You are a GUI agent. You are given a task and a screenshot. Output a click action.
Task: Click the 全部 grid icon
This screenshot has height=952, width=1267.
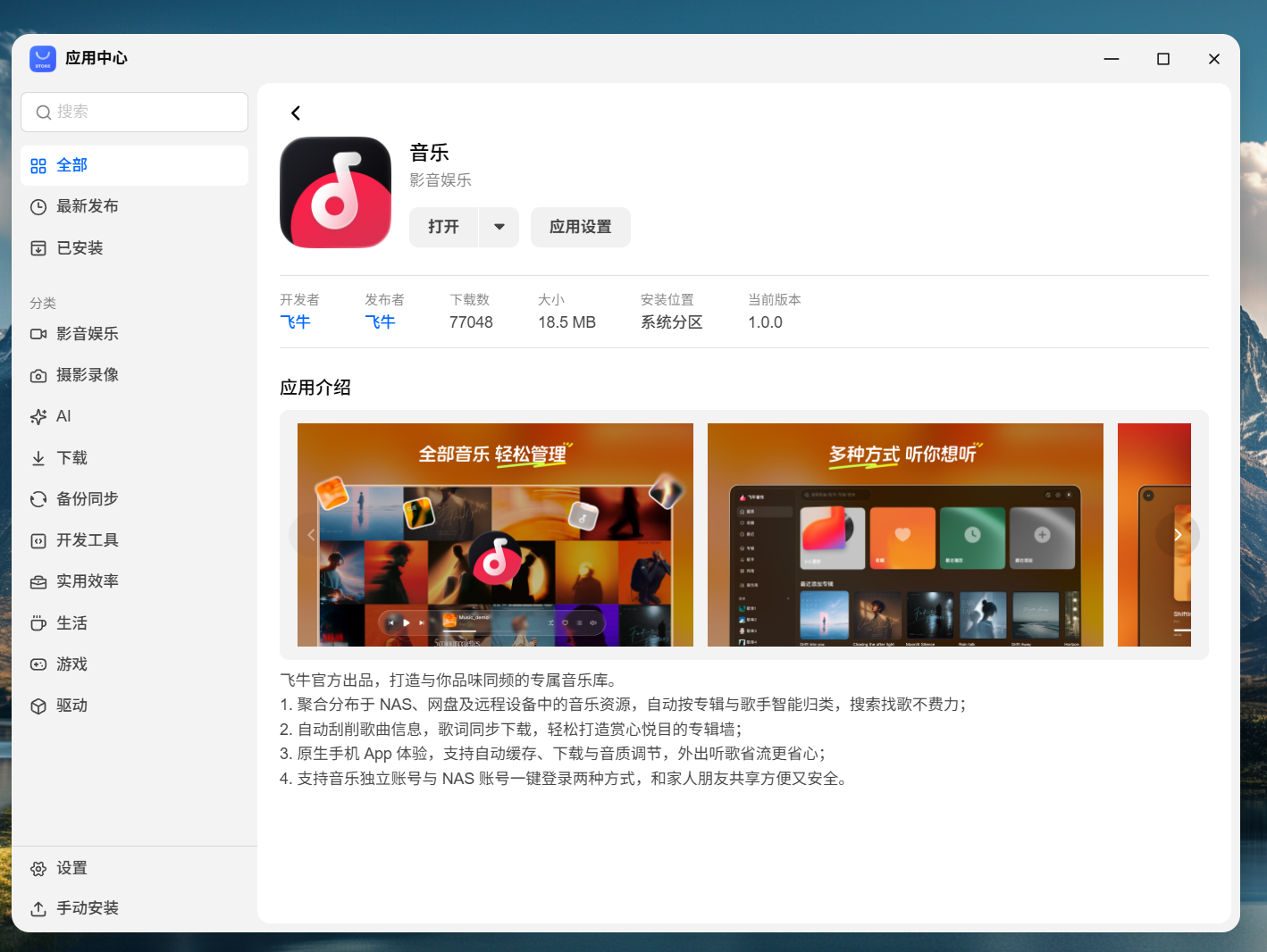pos(38,166)
